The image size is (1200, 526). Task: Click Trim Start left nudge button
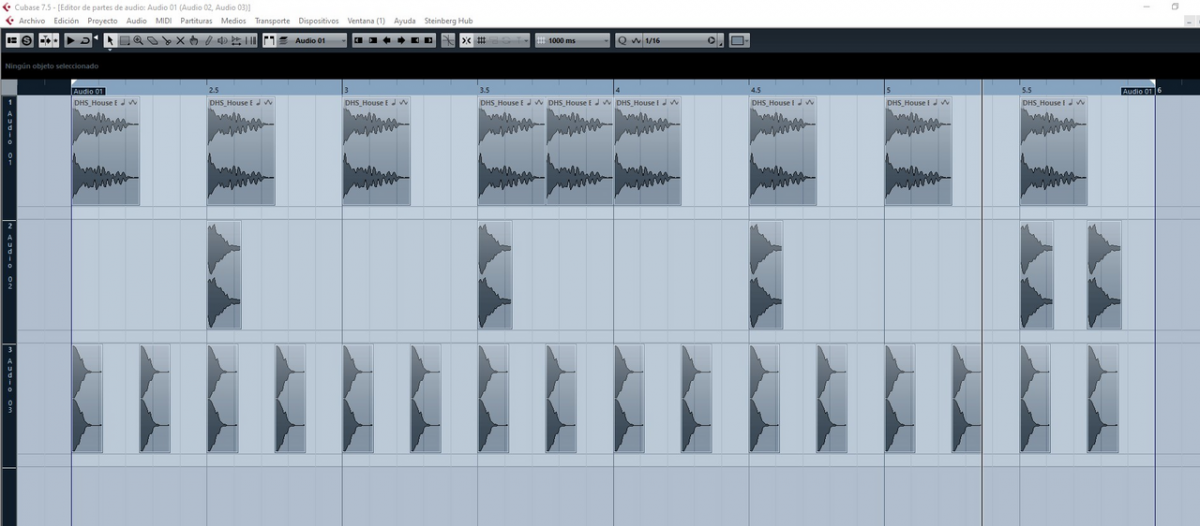tap(359, 40)
